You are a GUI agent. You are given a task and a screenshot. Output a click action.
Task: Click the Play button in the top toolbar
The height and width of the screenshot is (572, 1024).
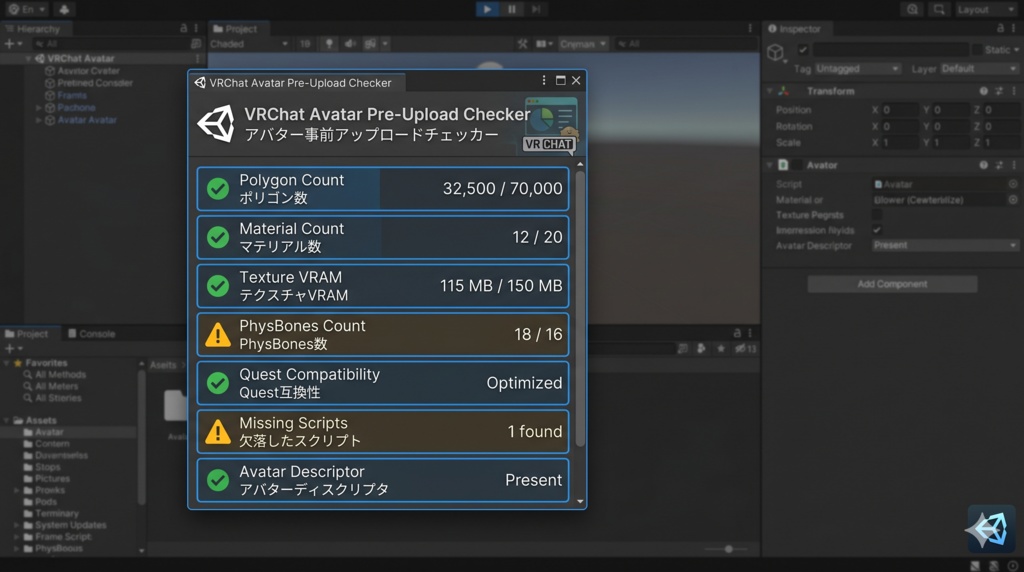coord(487,9)
